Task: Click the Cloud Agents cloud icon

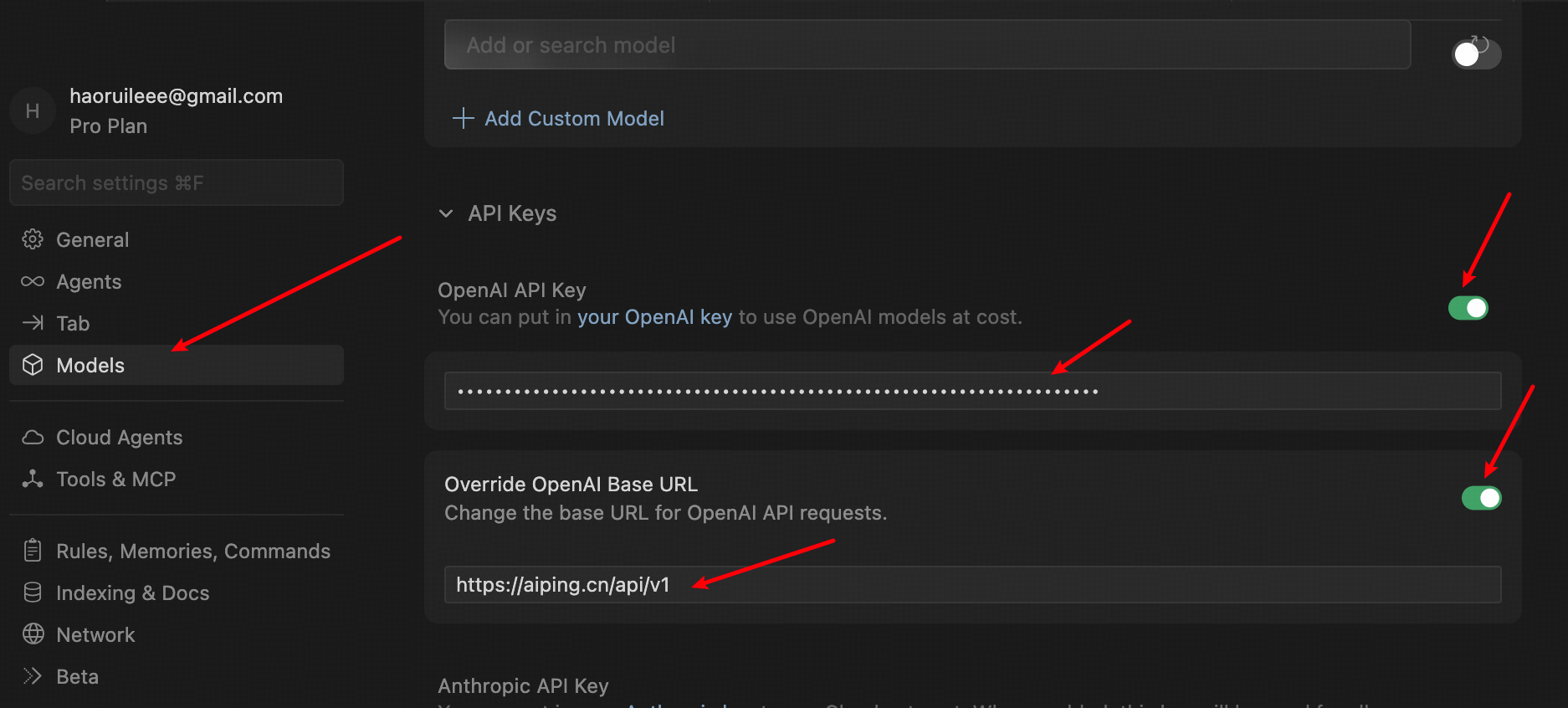Action: pyautogui.click(x=33, y=437)
